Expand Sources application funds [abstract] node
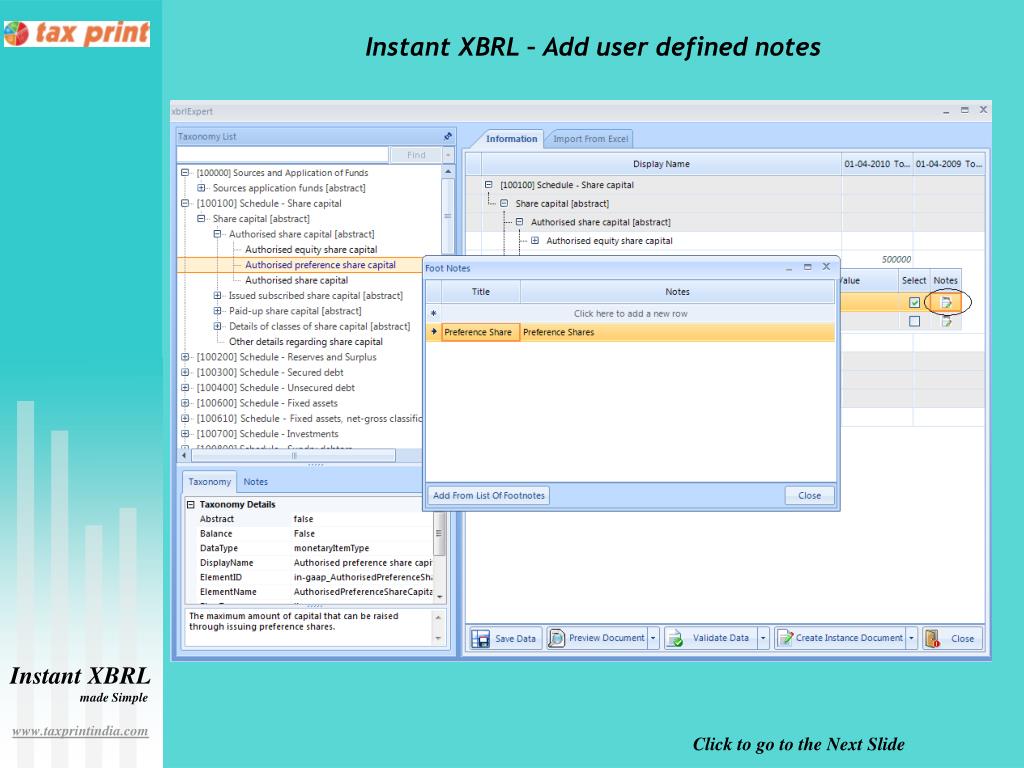 [201, 188]
